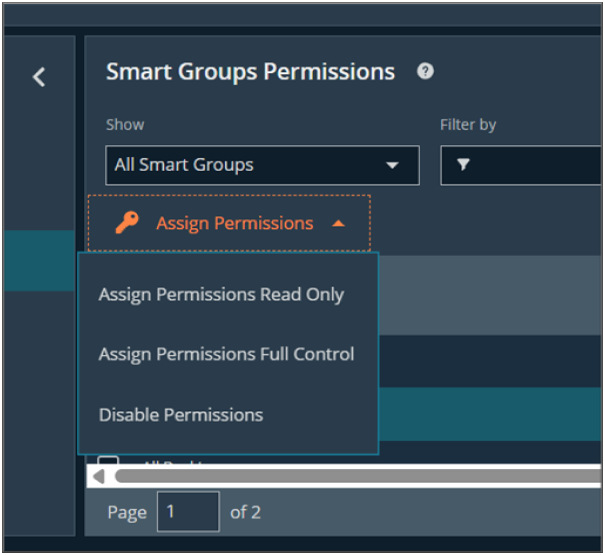Click the key icon beside Assign Permissions
This screenshot has width=605, height=555.
127,223
